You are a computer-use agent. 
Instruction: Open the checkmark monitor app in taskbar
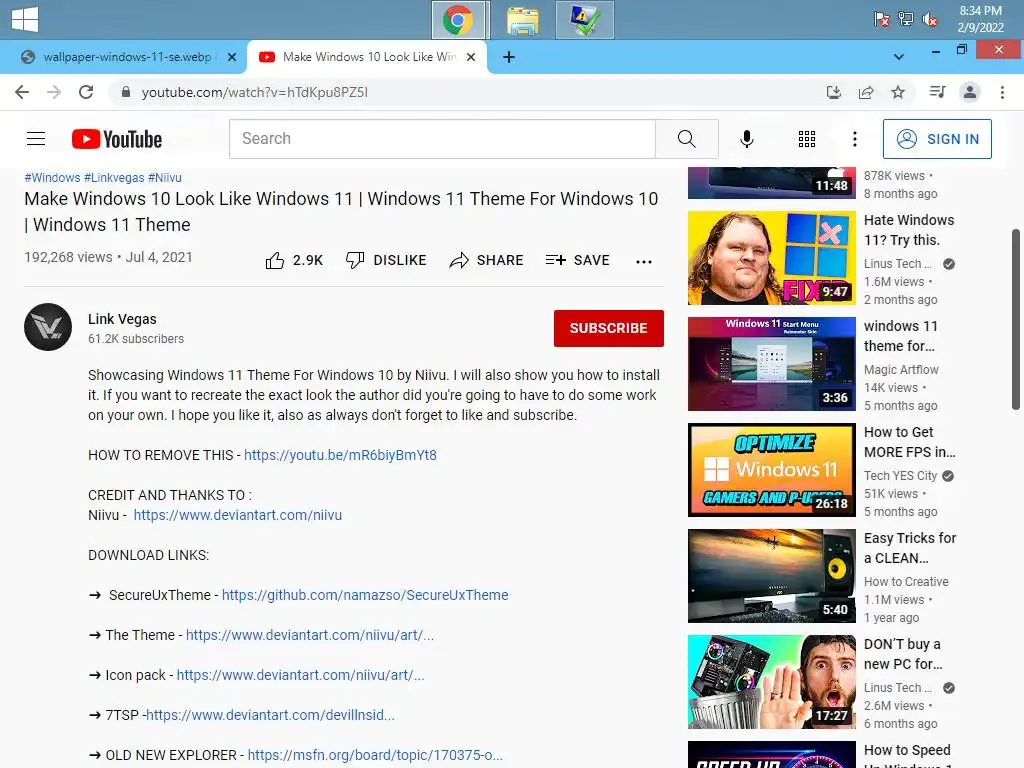pos(584,20)
